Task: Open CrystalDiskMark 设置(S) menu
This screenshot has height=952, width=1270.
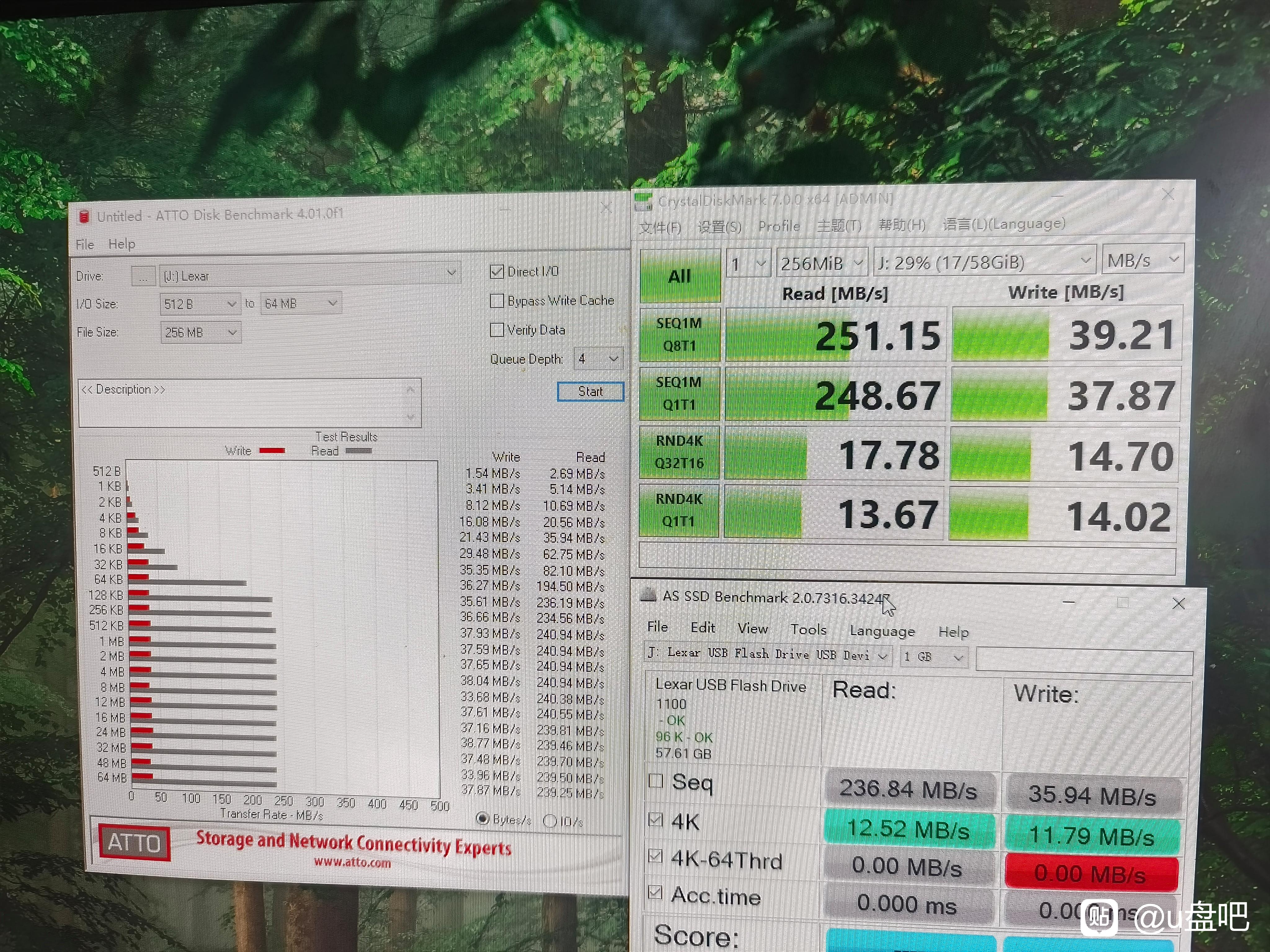Action: [x=720, y=227]
